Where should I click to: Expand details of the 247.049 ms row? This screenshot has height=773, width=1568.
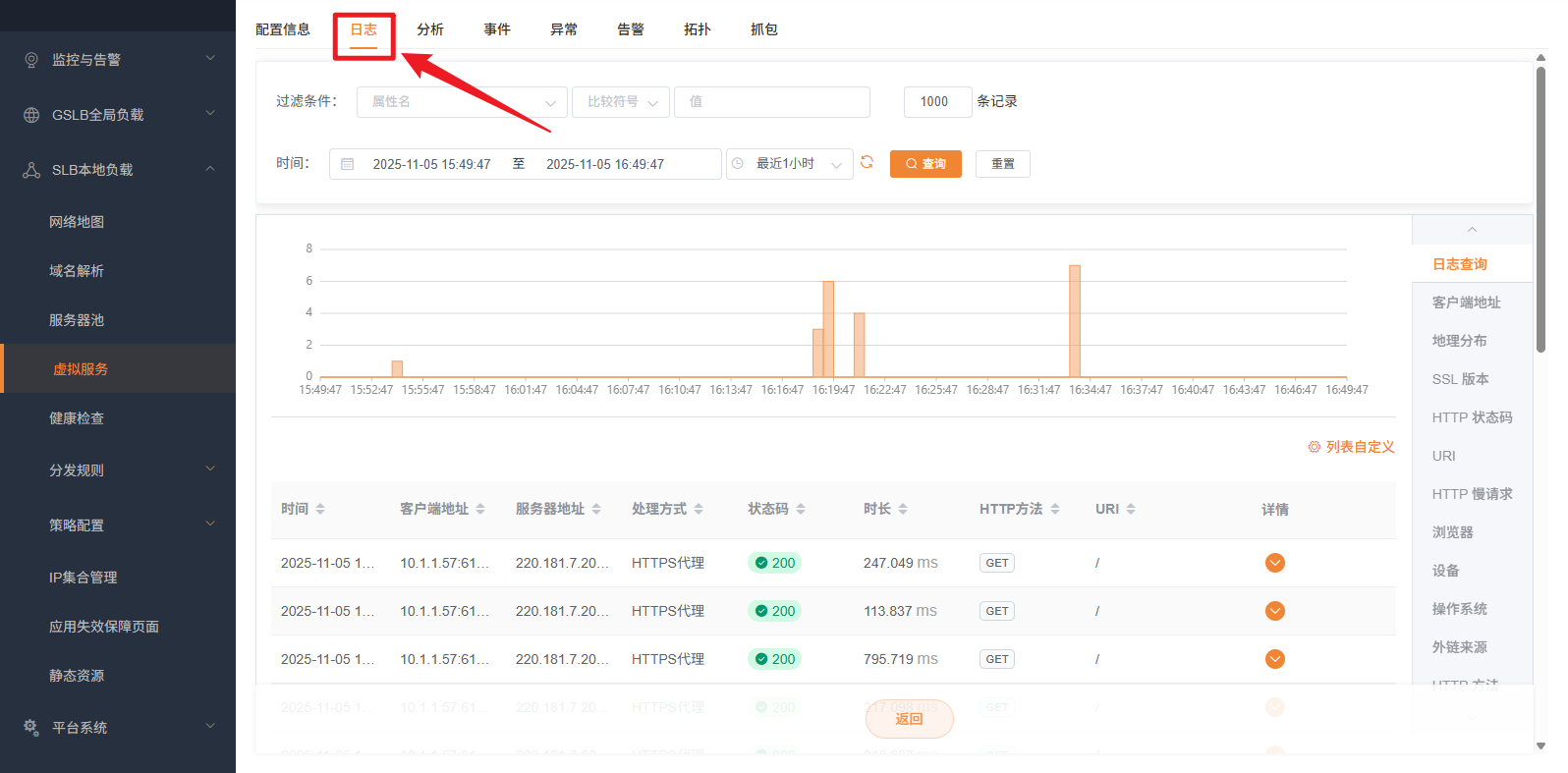coord(1274,563)
